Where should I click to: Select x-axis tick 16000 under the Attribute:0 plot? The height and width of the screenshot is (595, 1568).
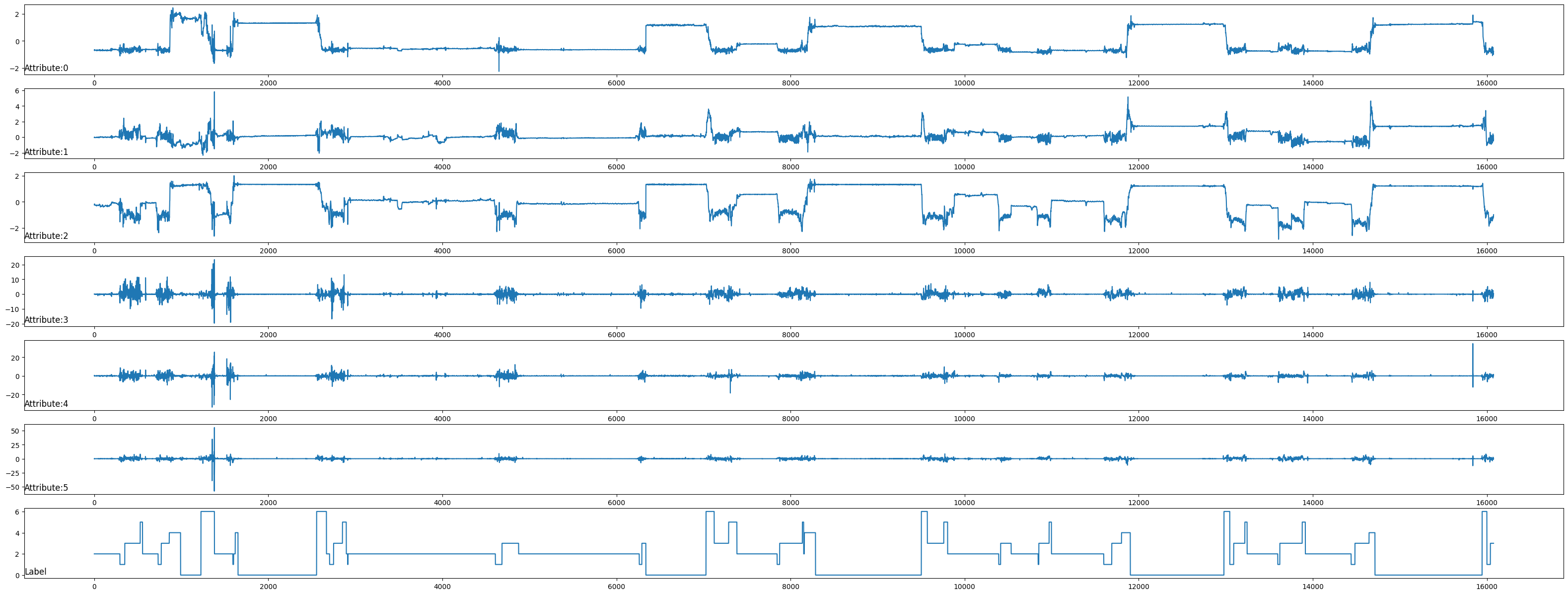1487,83
